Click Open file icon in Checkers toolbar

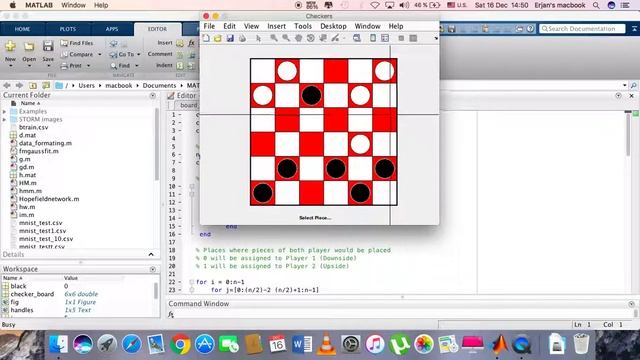click(x=218, y=38)
